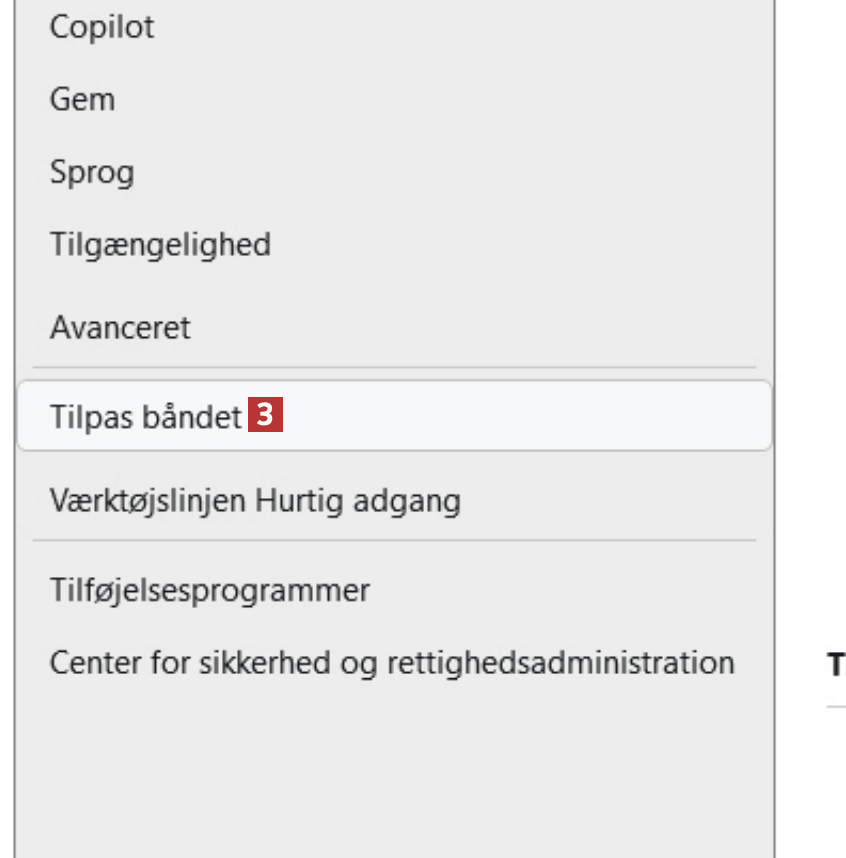Image resolution: width=846 pixels, height=858 pixels.
Task: Click Tilføjelsesprogrammer below the second separator
Action: tap(210, 590)
